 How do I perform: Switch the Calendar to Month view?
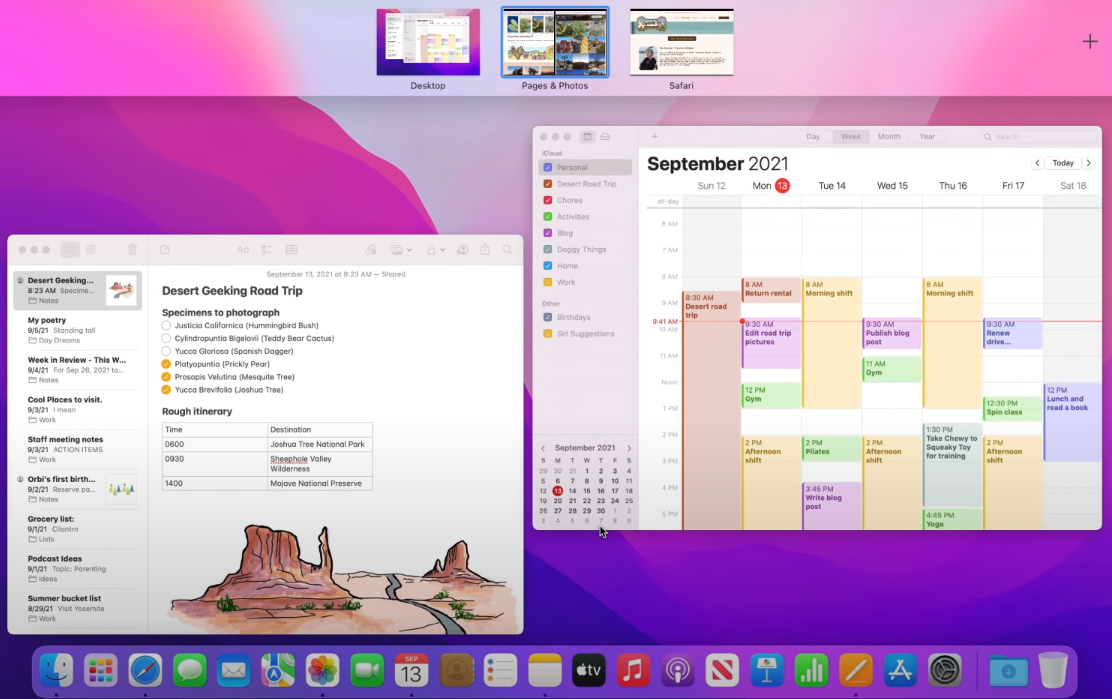pyautogui.click(x=889, y=137)
